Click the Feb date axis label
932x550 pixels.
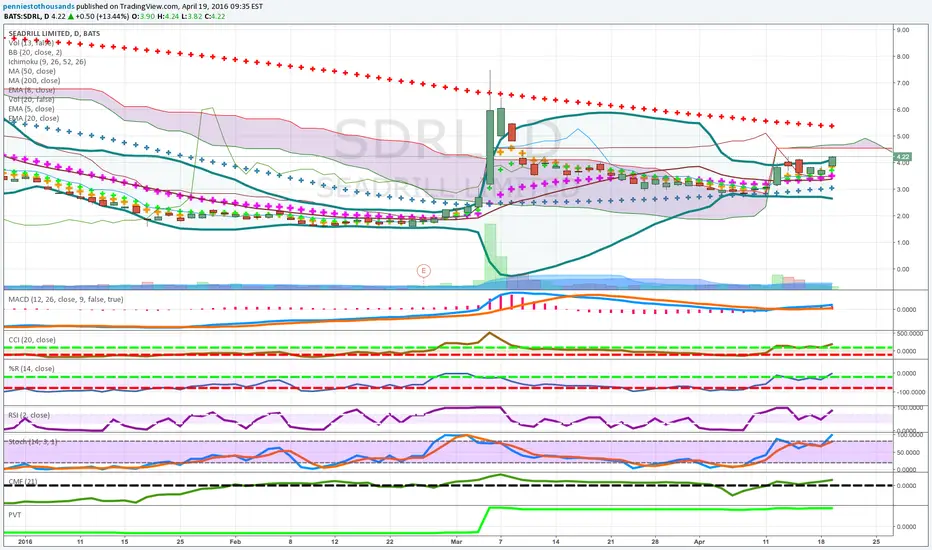(235, 542)
